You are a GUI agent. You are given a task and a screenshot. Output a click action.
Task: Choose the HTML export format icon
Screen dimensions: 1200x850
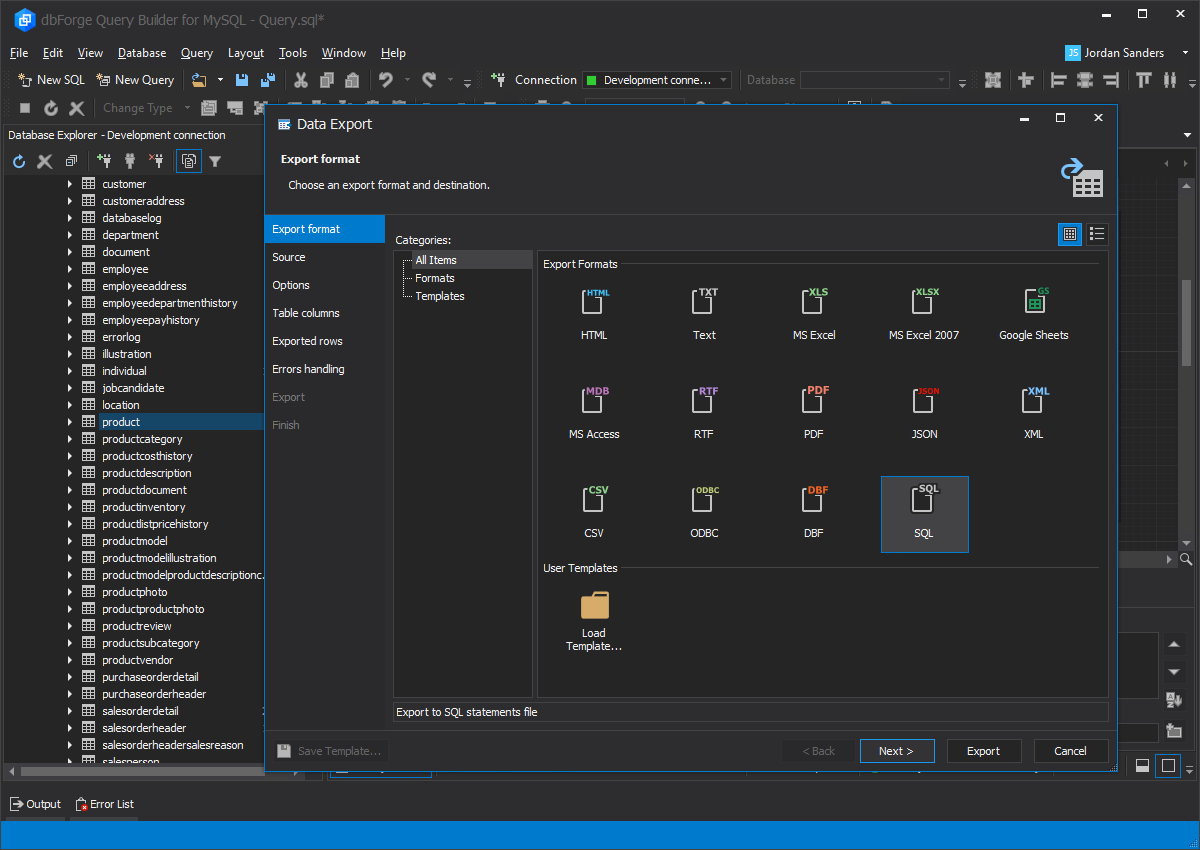594,303
